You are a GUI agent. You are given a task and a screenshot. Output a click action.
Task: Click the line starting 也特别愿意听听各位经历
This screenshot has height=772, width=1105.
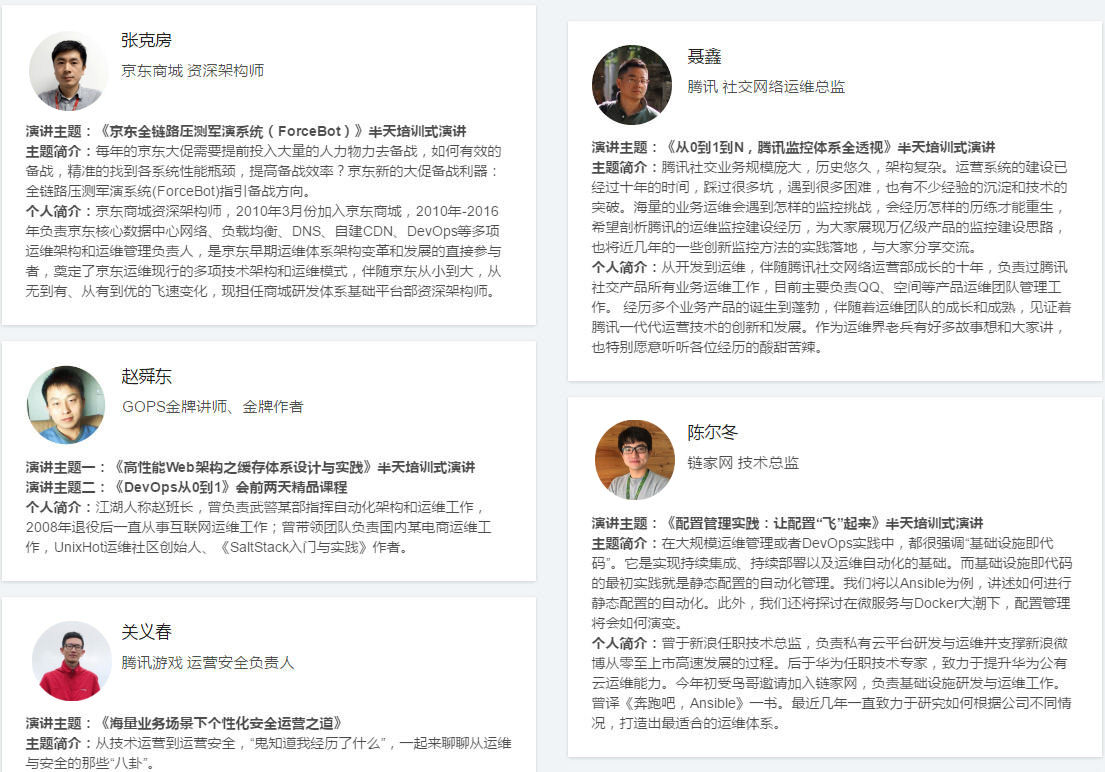pos(707,347)
